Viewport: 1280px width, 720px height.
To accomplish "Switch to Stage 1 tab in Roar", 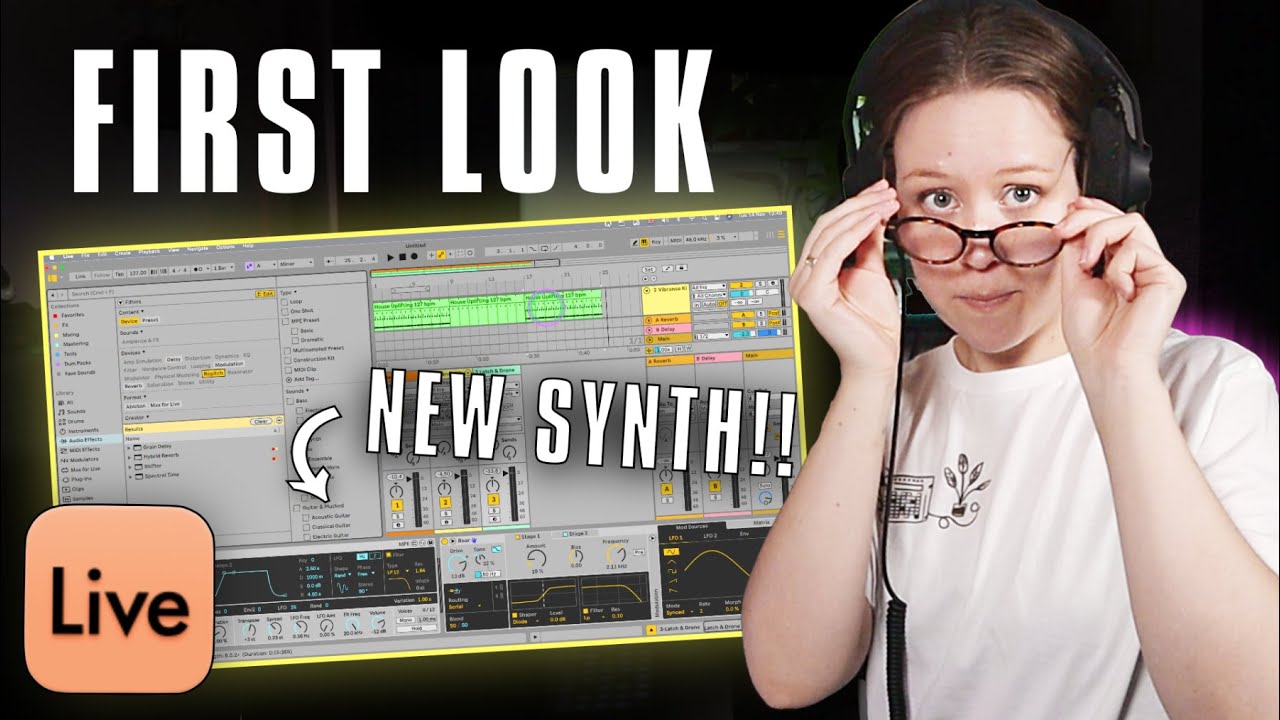I will pos(528,536).
